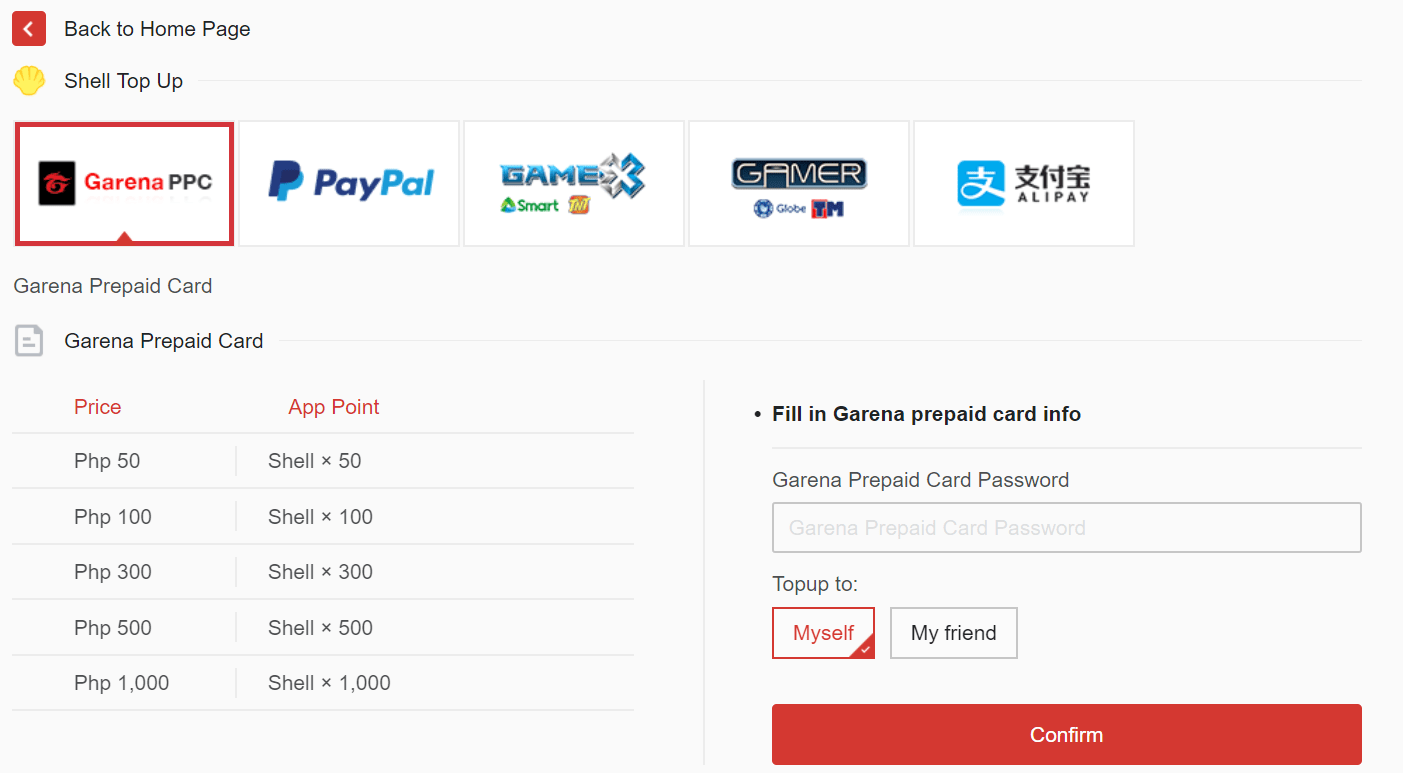Choose the PayPal payment option
Viewport: 1403px width, 773px height.
348,183
